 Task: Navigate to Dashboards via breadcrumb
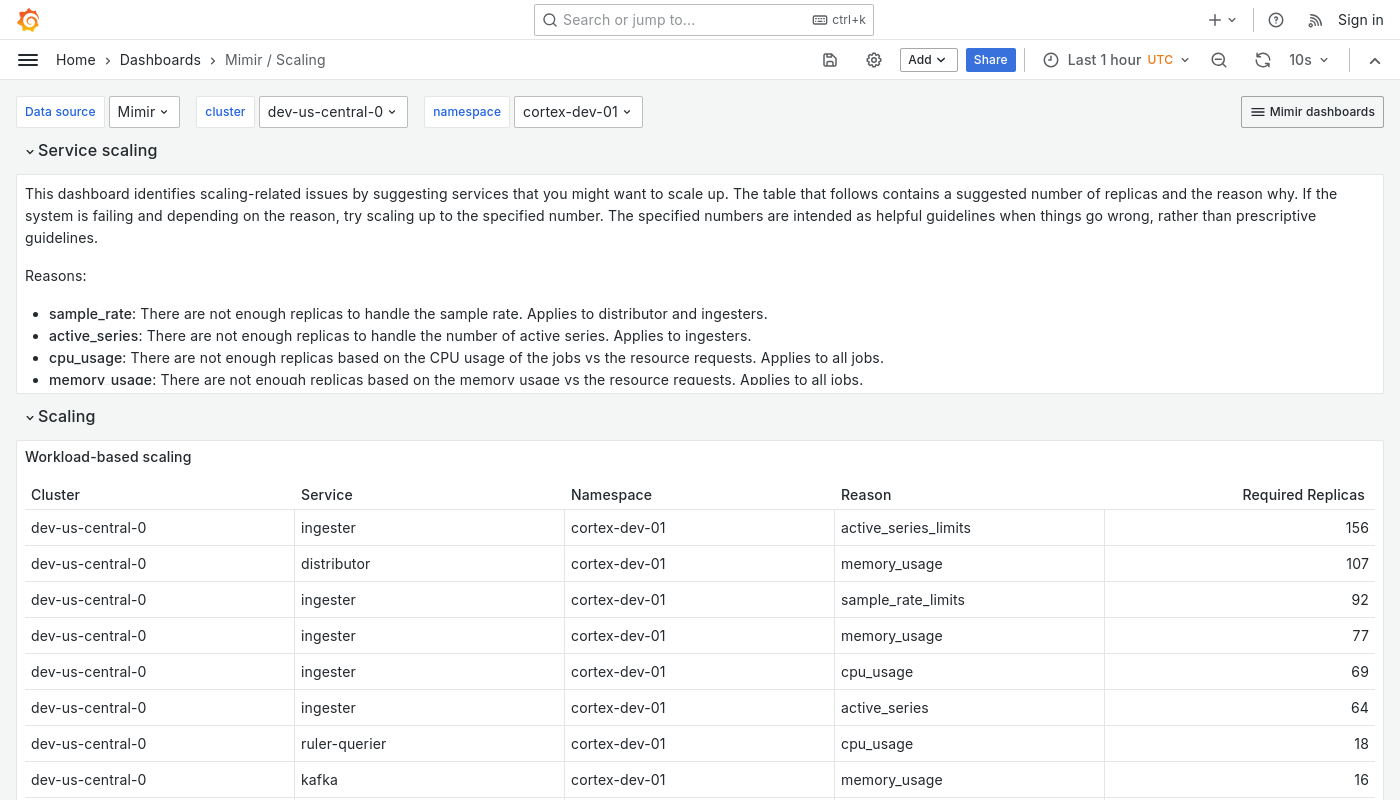160,60
